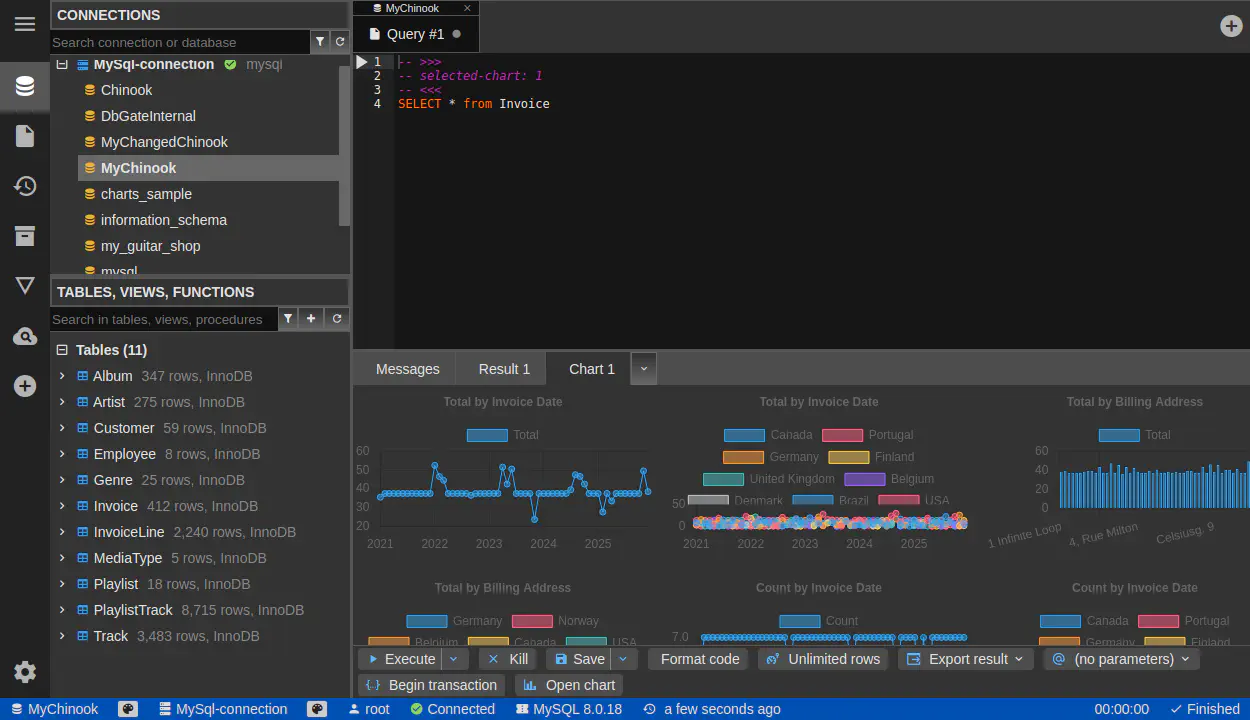Click the Begin transaction button
The image size is (1250, 720).
431,685
